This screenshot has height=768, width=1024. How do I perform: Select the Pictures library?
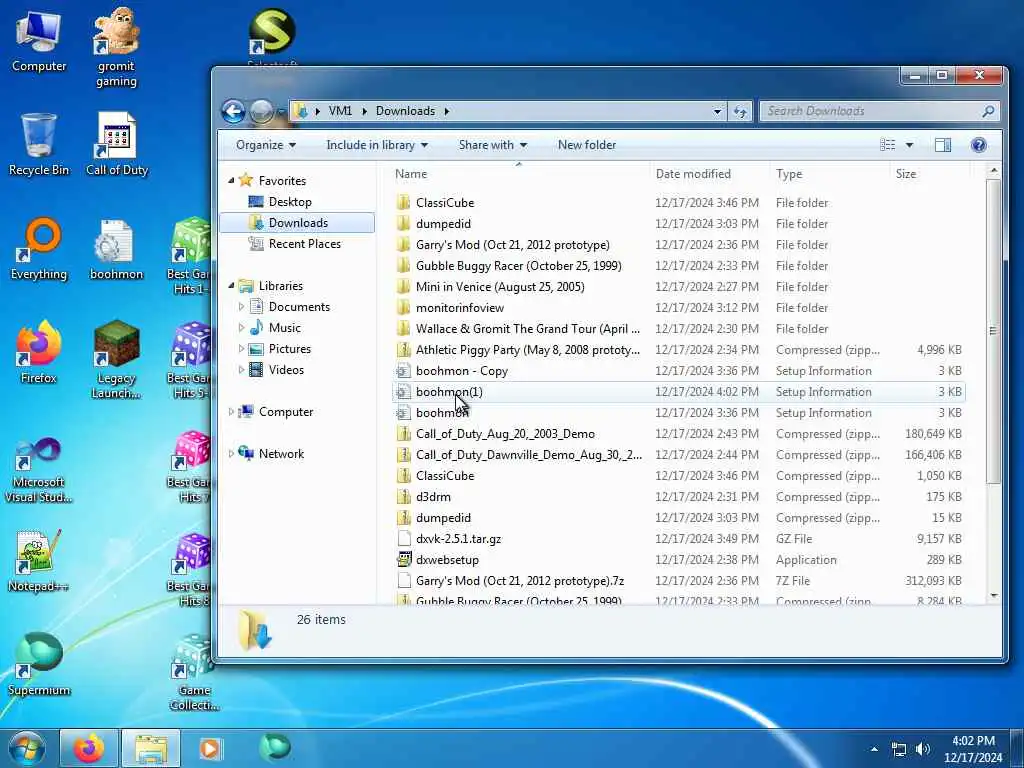[289, 349]
